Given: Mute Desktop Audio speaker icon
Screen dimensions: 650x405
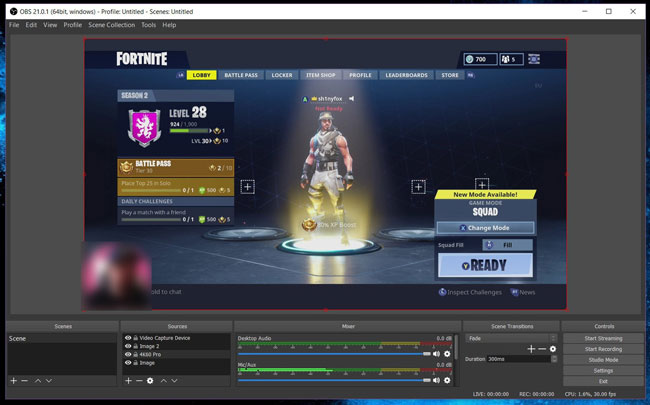Looking at the screenshot, I should [437, 354].
